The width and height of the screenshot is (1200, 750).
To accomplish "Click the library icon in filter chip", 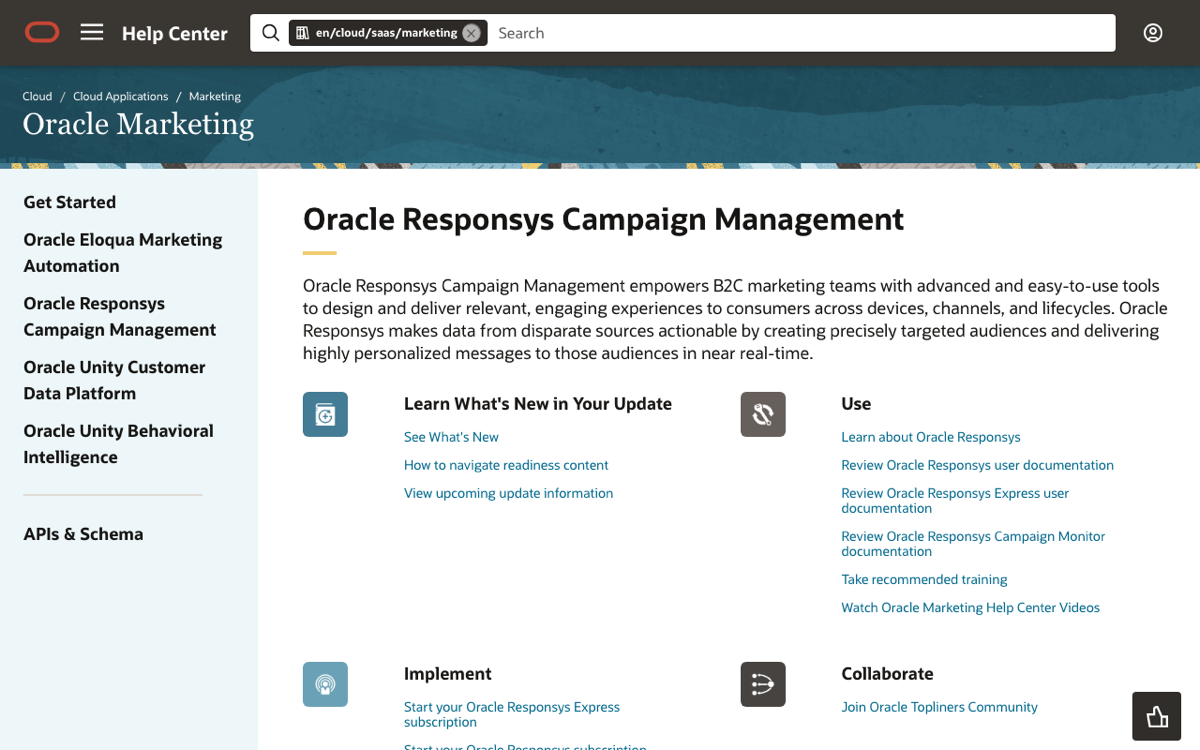I will click(x=302, y=33).
